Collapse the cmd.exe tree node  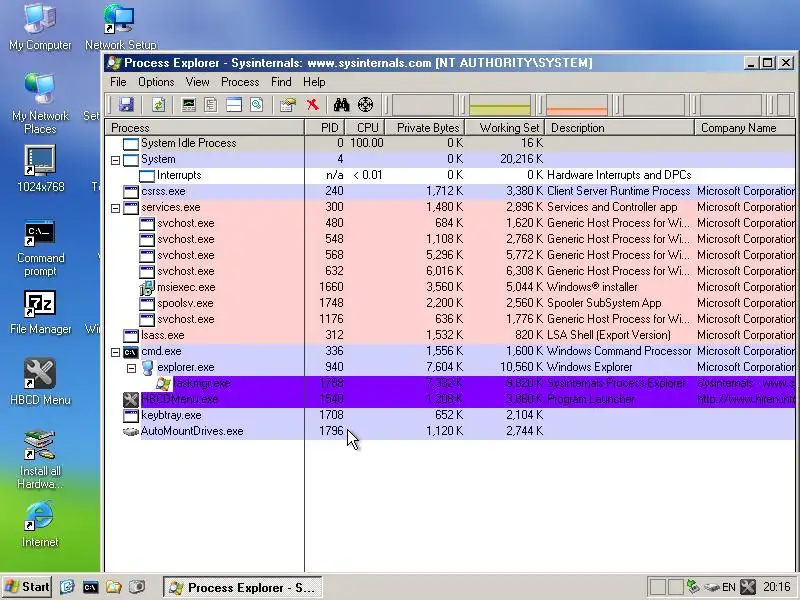[x=116, y=352]
